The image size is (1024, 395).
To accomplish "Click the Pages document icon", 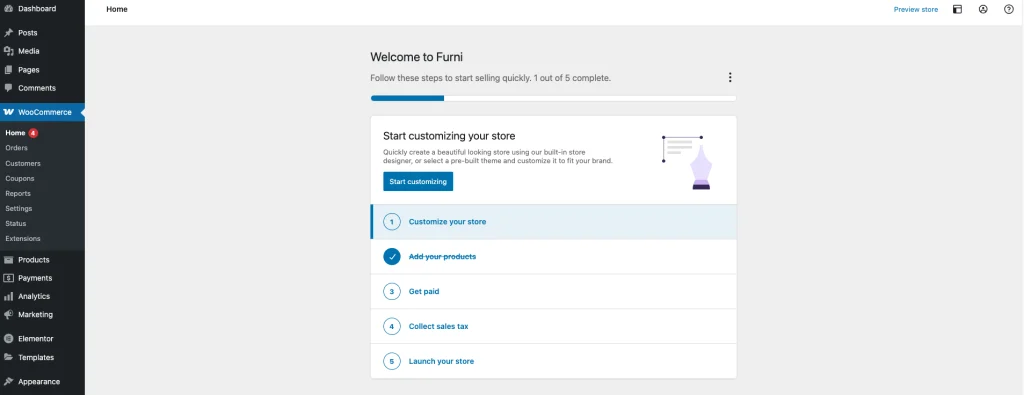I will coord(8,70).
